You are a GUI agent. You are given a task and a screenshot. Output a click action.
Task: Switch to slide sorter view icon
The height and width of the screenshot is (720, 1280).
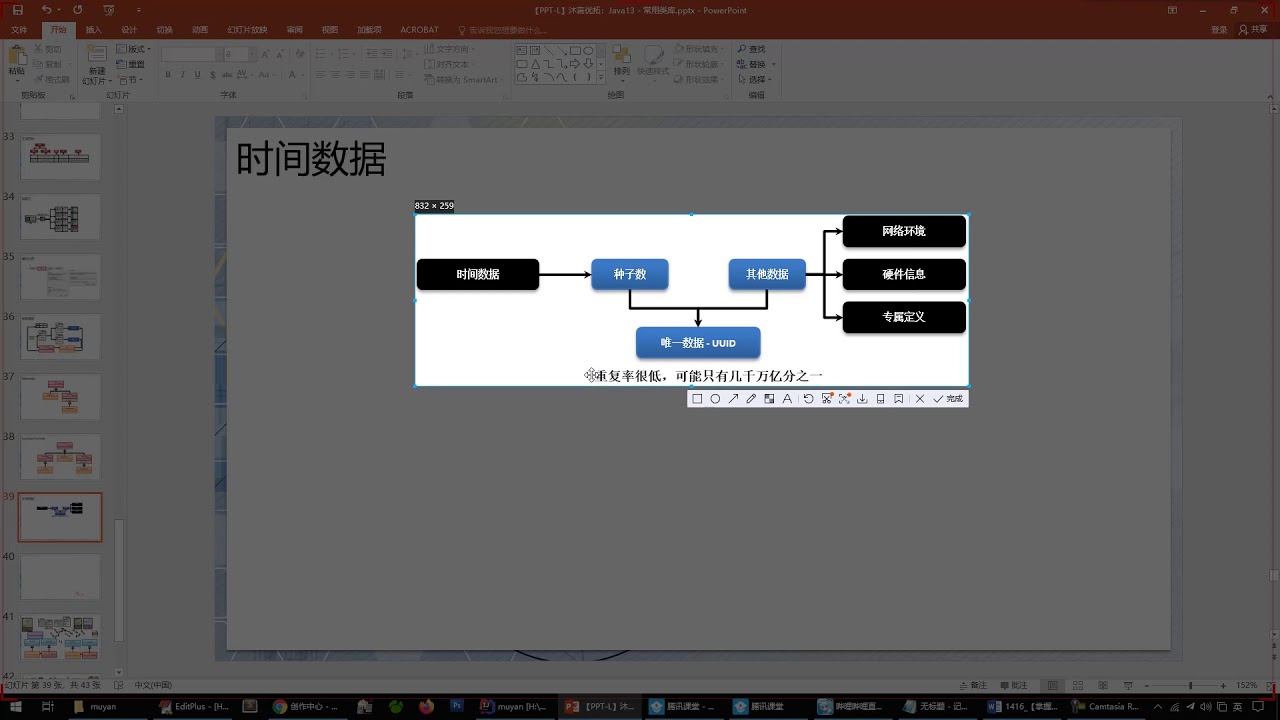(1077, 685)
